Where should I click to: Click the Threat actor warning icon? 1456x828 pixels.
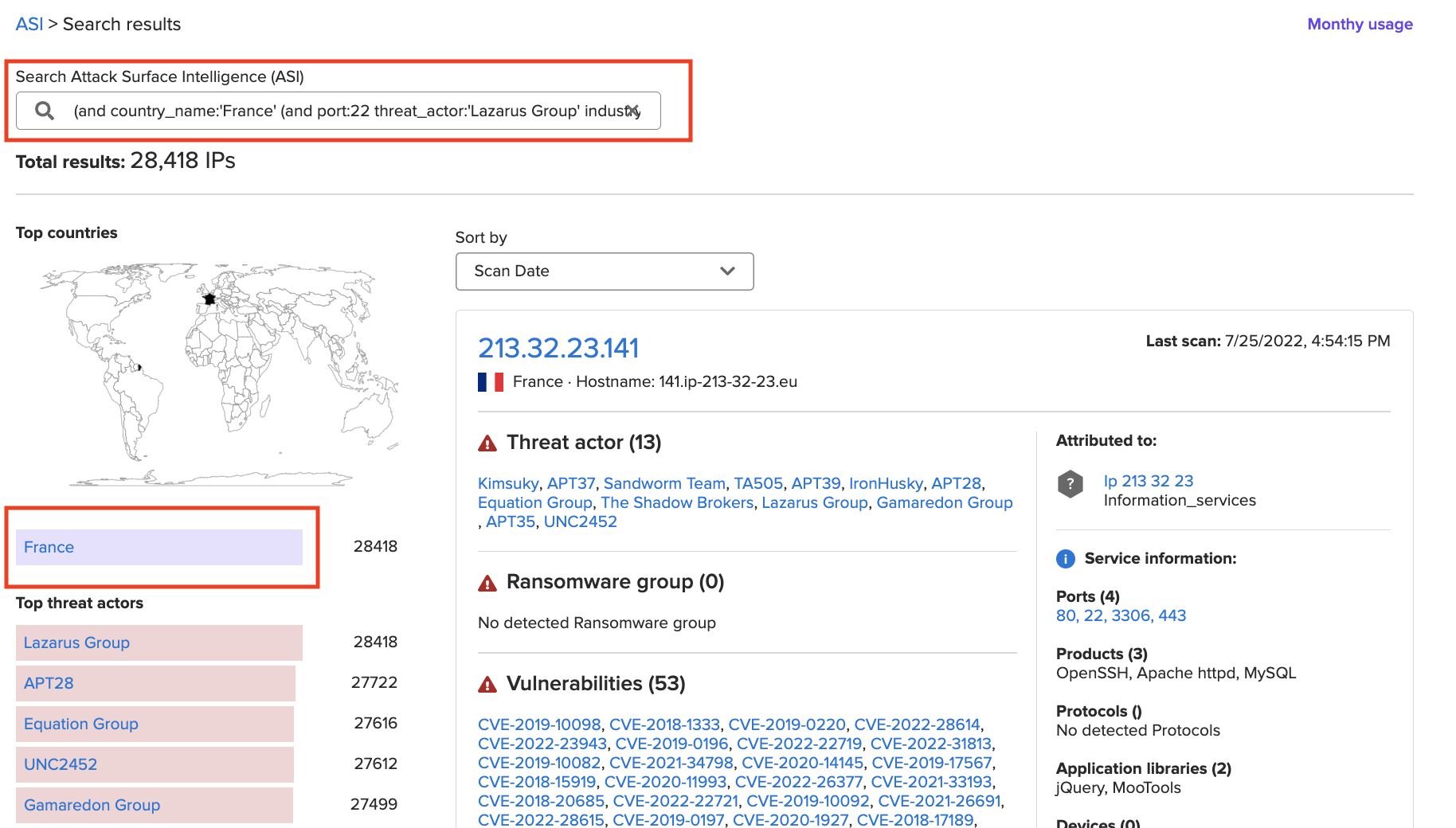click(487, 443)
